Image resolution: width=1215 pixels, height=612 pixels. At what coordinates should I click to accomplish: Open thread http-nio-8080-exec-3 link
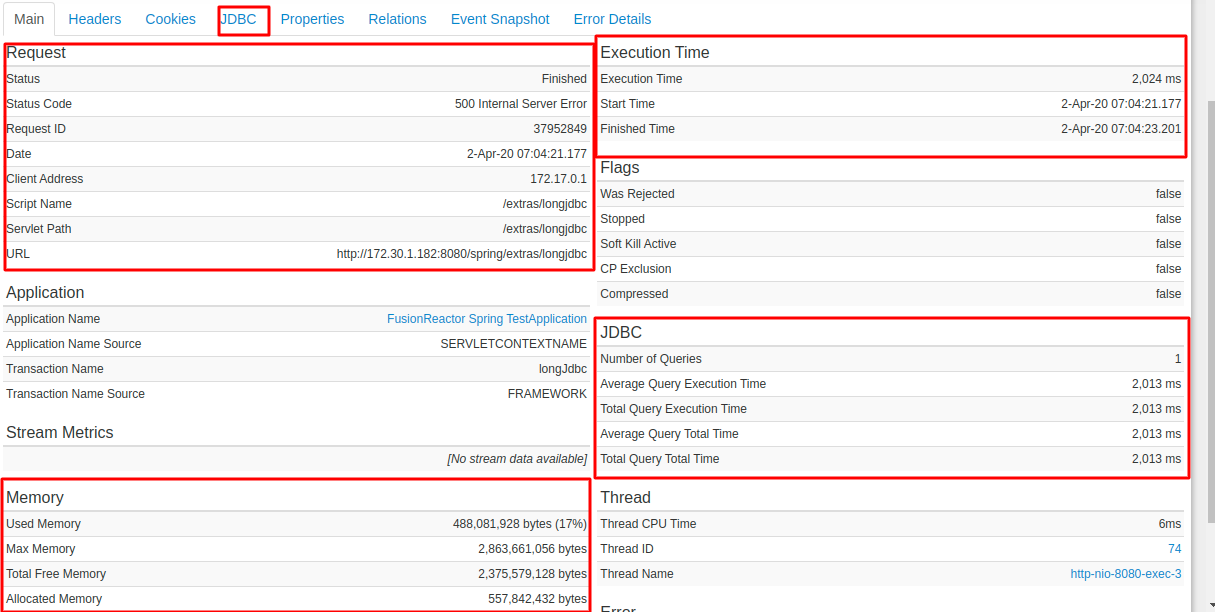point(1125,574)
